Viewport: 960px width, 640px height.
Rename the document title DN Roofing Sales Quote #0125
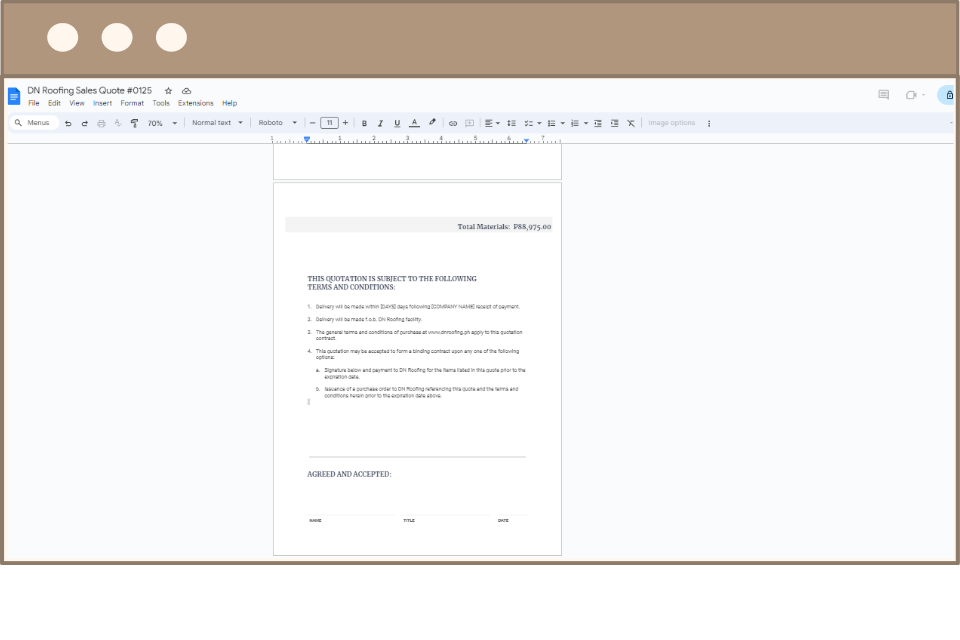(x=89, y=90)
